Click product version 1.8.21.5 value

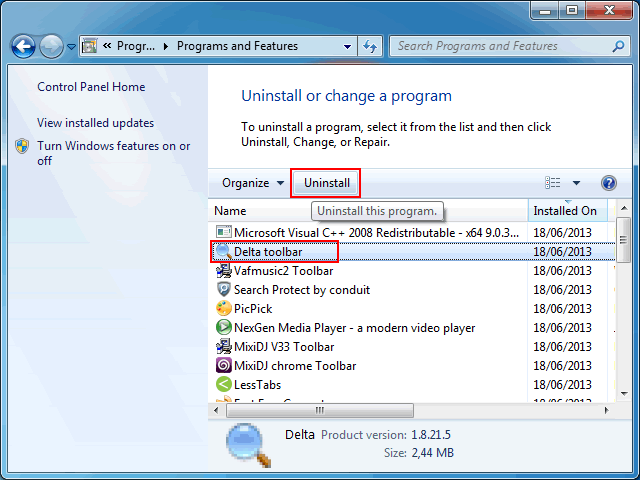coord(431,435)
